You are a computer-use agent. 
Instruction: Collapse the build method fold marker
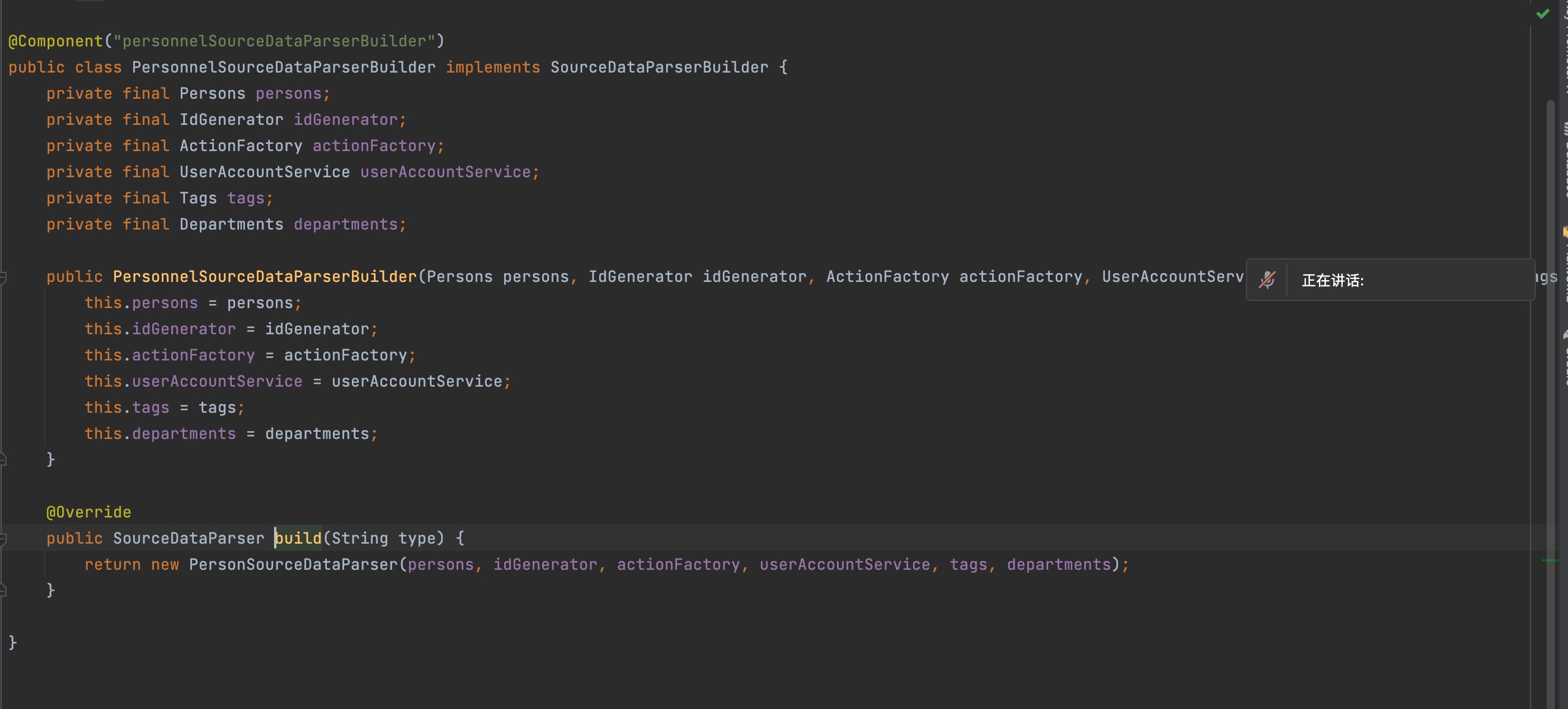(3, 538)
